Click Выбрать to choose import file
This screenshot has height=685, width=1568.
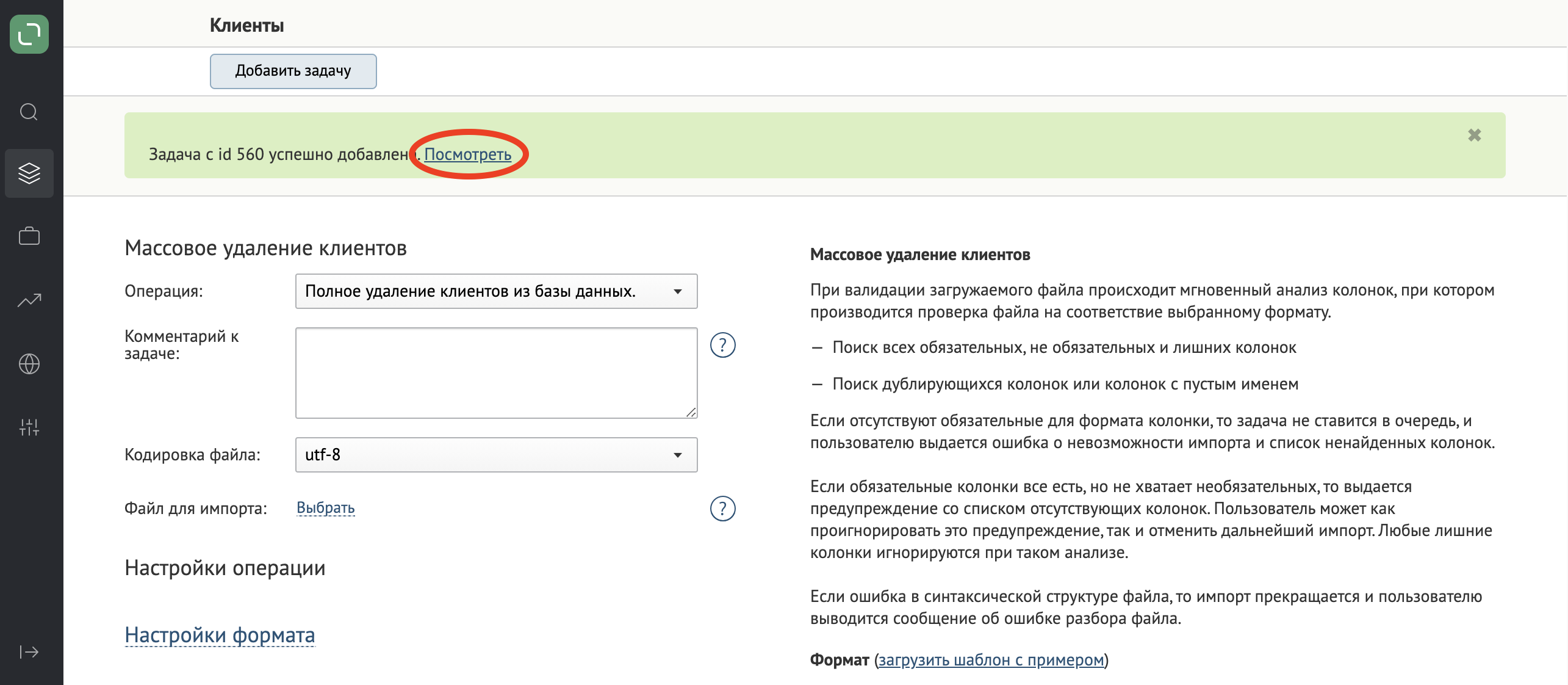[326, 508]
